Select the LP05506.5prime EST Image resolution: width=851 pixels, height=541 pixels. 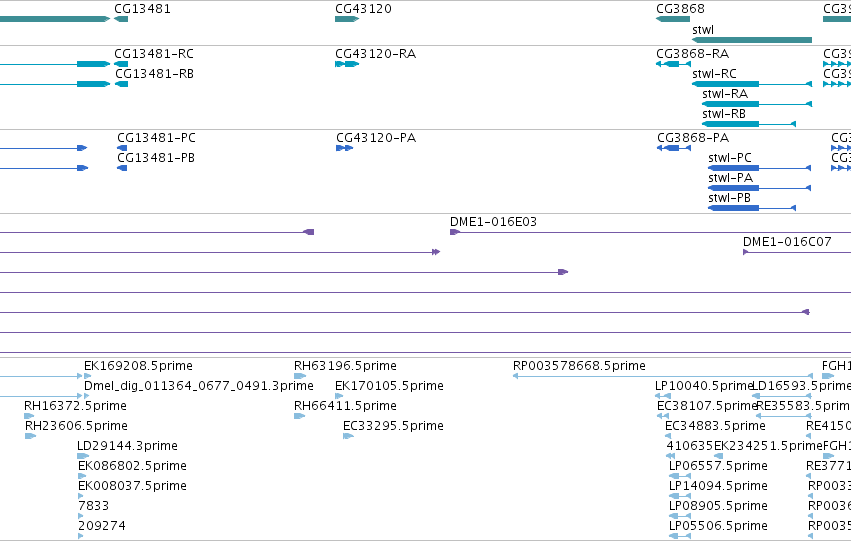[680, 537]
